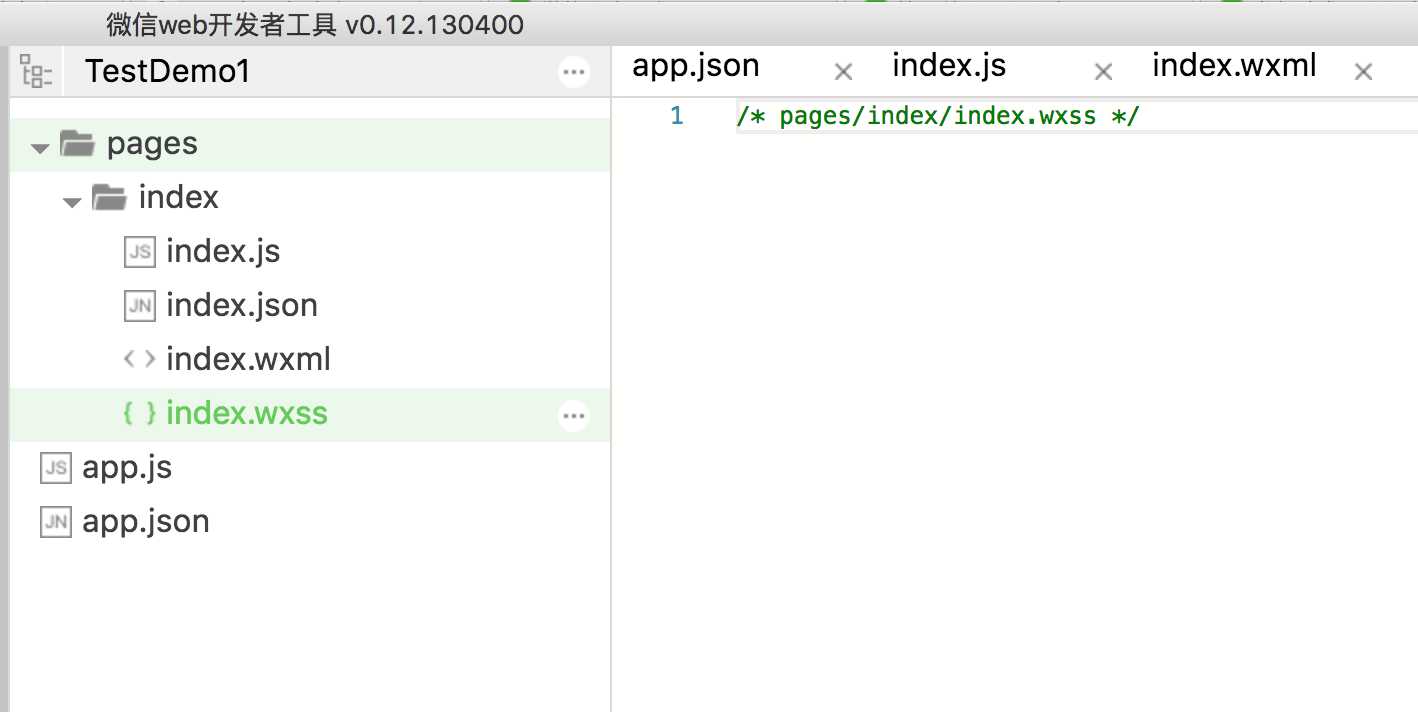This screenshot has width=1418, height=712.
Task: Click the project tree icon beside TestDemo1
Action: [36, 72]
